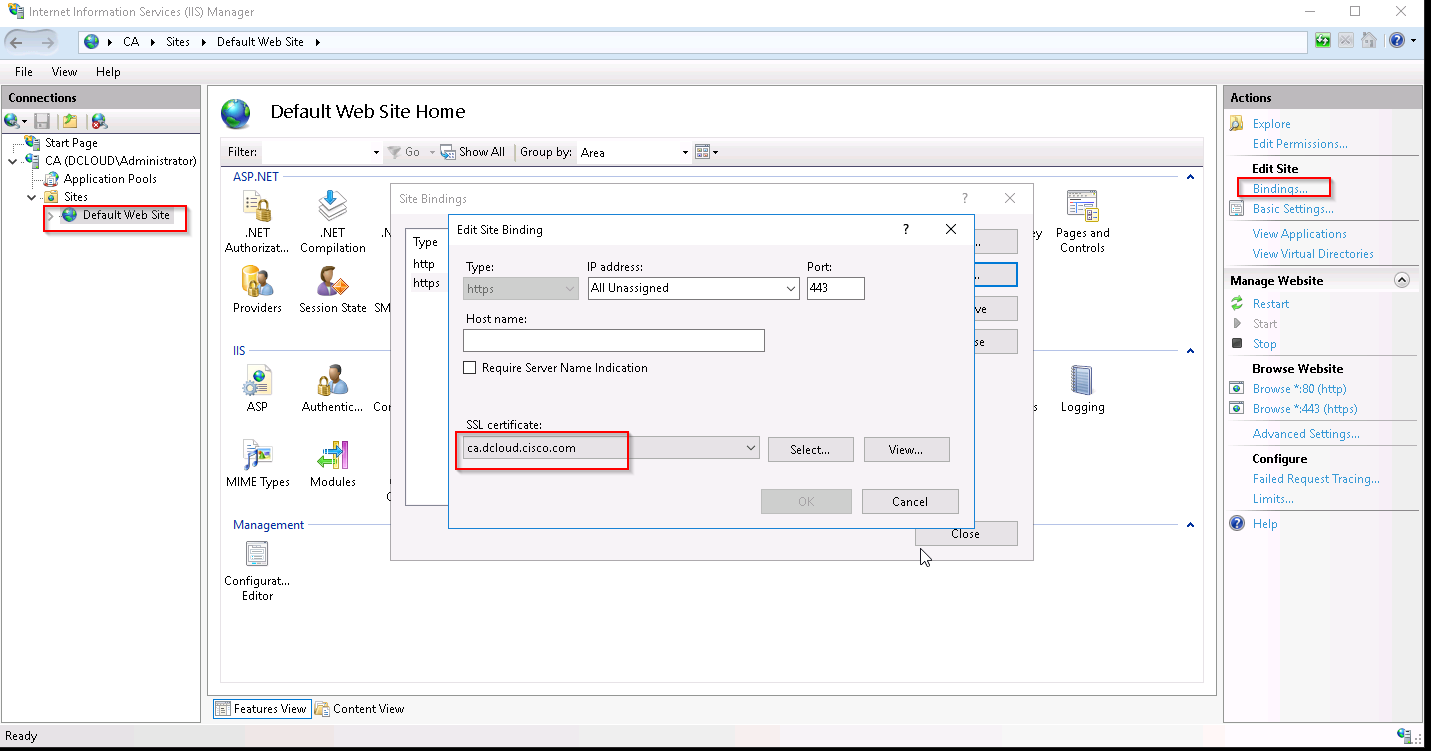Click the Delete connection icon in Connections toolbar
The height and width of the screenshot is (751, 1431).
tap(99, 121)
